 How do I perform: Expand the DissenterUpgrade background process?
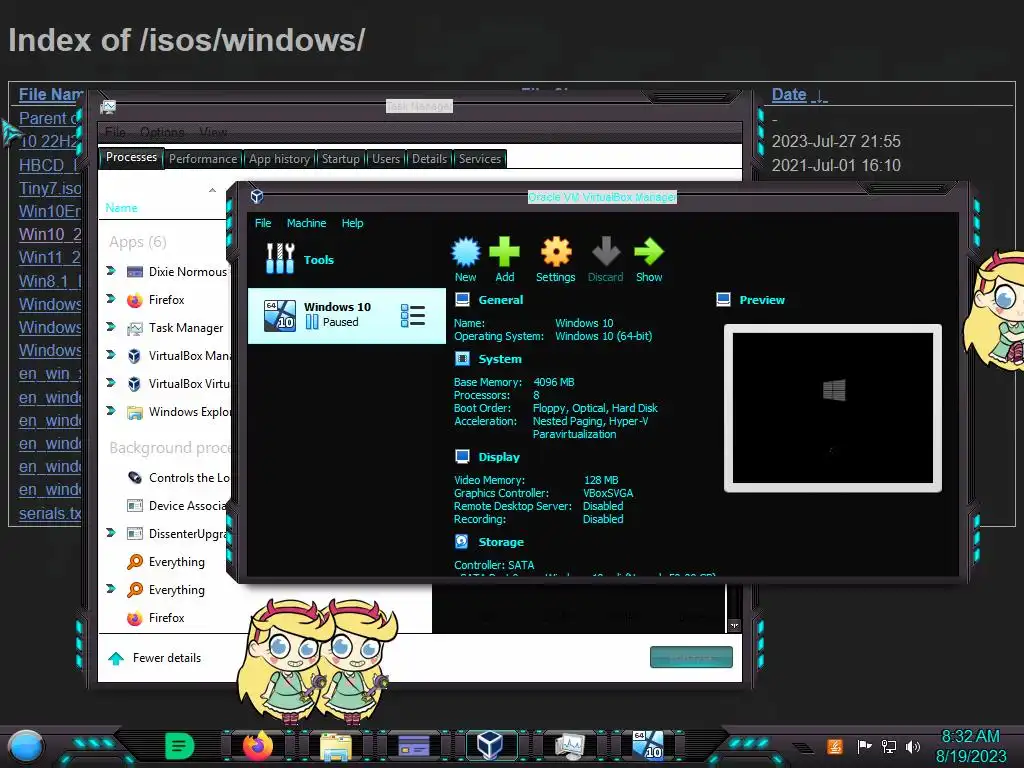pyautogui.click(x=110, y=533)
